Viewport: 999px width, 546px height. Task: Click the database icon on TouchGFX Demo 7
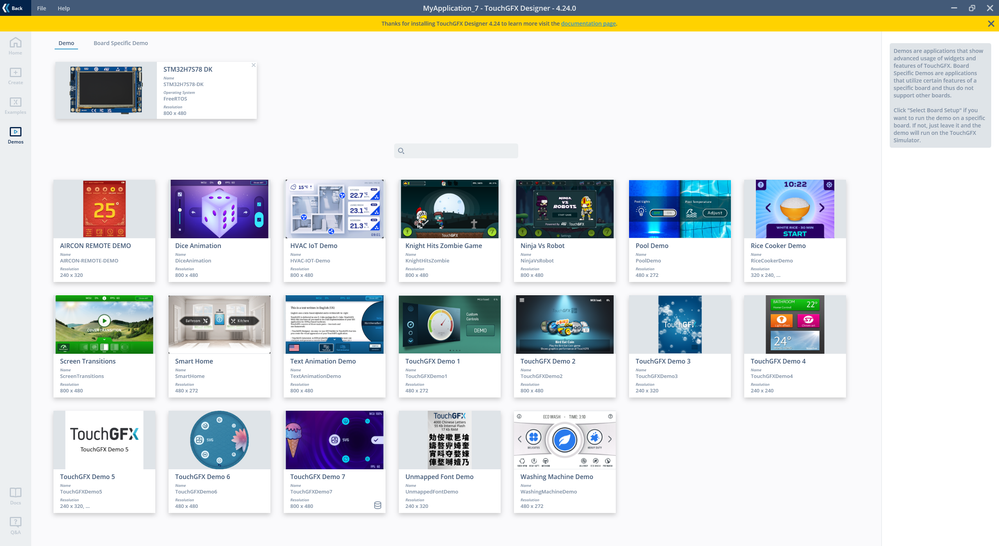coord(377,505)
